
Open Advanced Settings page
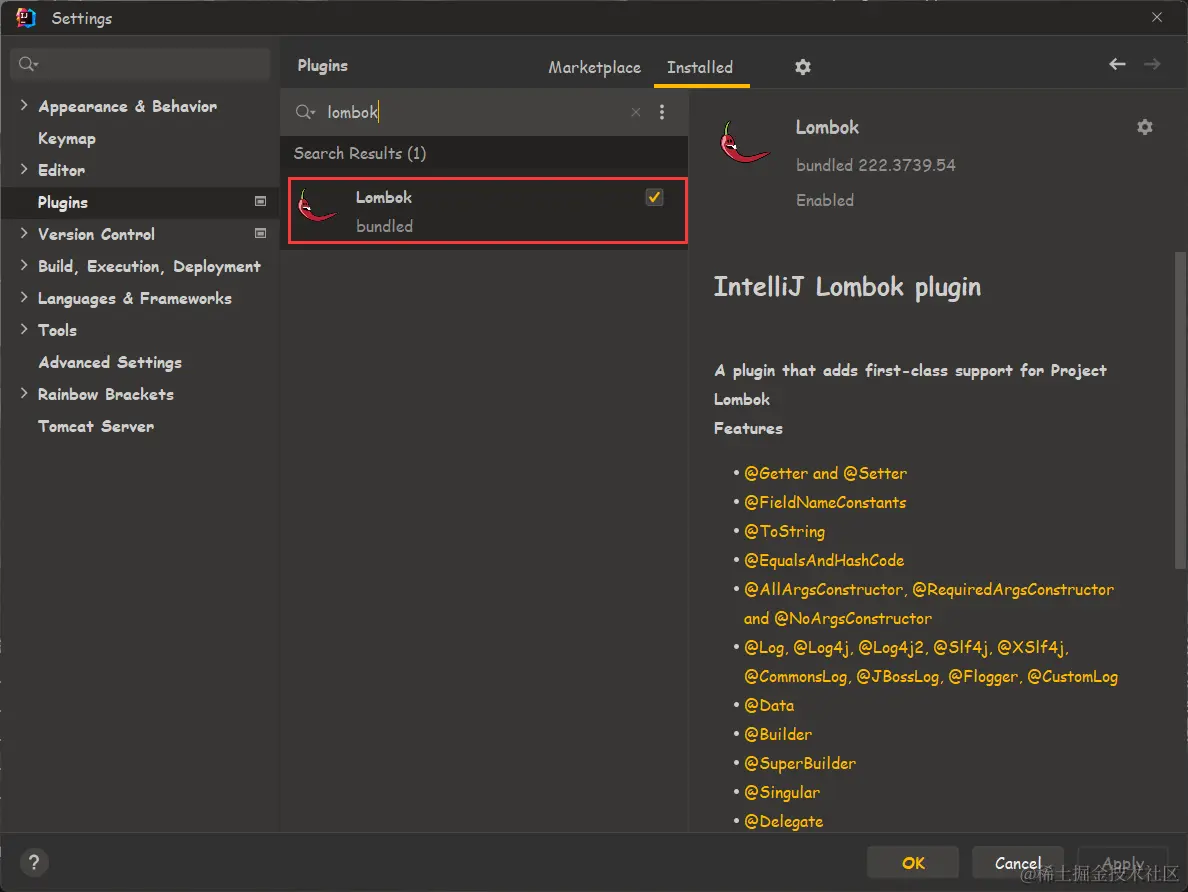point(110,362)
